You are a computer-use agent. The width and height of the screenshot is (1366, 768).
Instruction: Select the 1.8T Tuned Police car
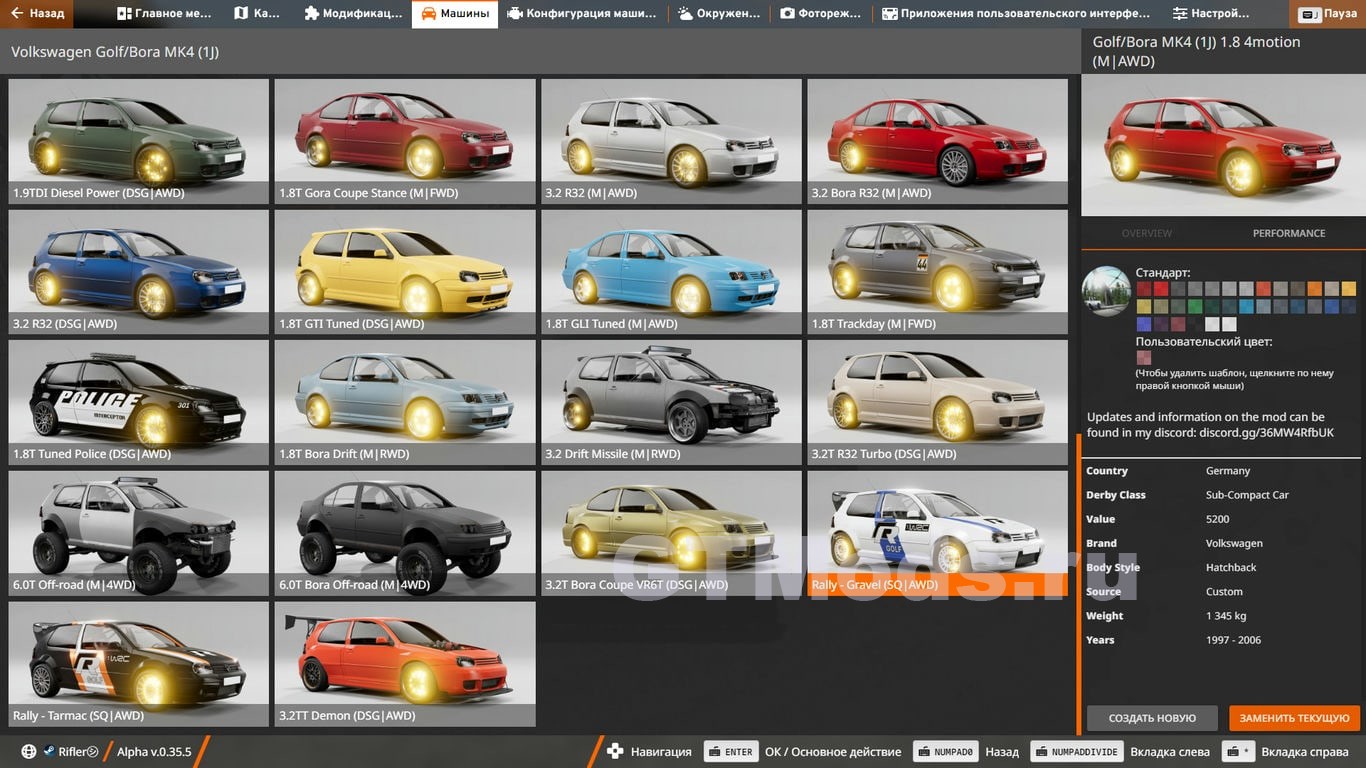point(139,402)
